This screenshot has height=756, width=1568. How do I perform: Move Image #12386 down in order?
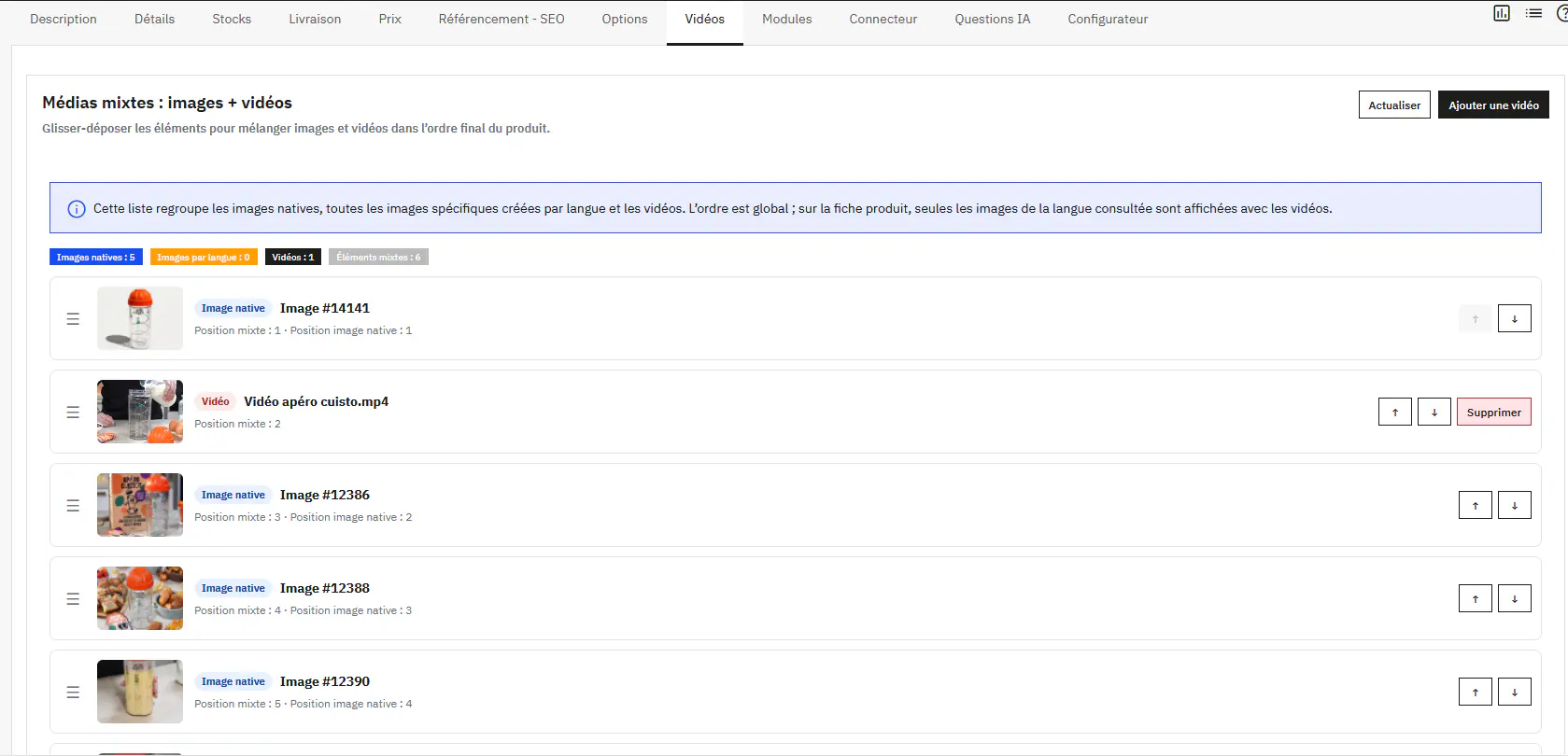pyautogui.click(x=1514, y=505)
